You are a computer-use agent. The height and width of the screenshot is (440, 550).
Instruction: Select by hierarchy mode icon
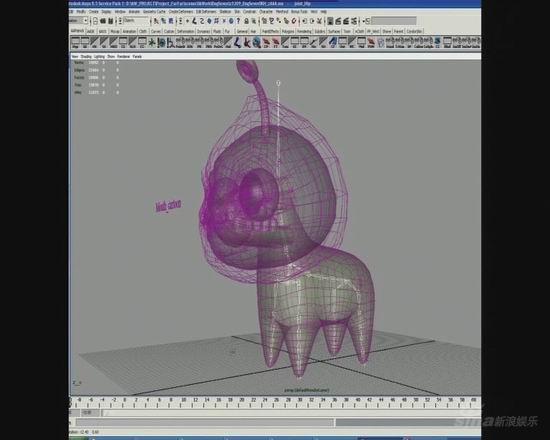pyautogui.click(x=155, y=21)
